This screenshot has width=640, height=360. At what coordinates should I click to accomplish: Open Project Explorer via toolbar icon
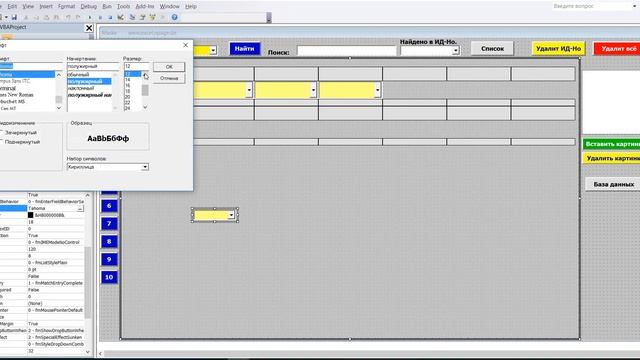(x=132, y=17)
